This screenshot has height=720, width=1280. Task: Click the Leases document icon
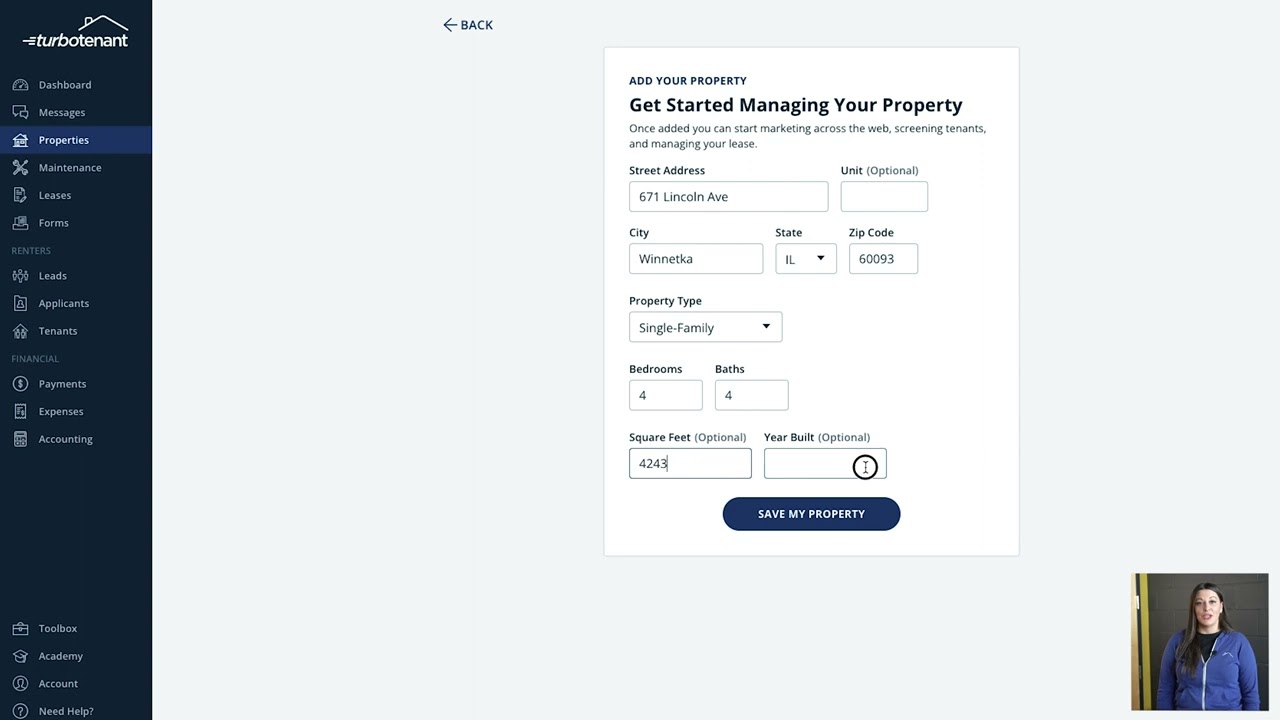click(x=20, y=195)
